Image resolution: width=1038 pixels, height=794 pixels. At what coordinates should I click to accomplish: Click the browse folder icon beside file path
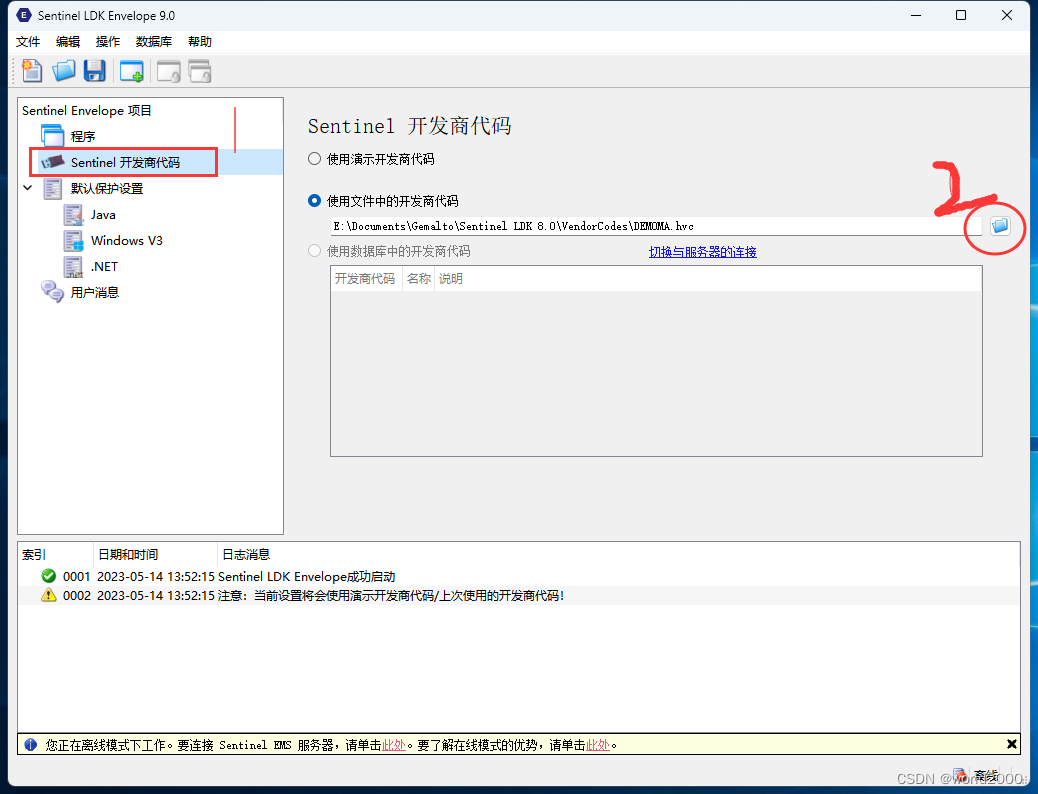(1000, 226)
